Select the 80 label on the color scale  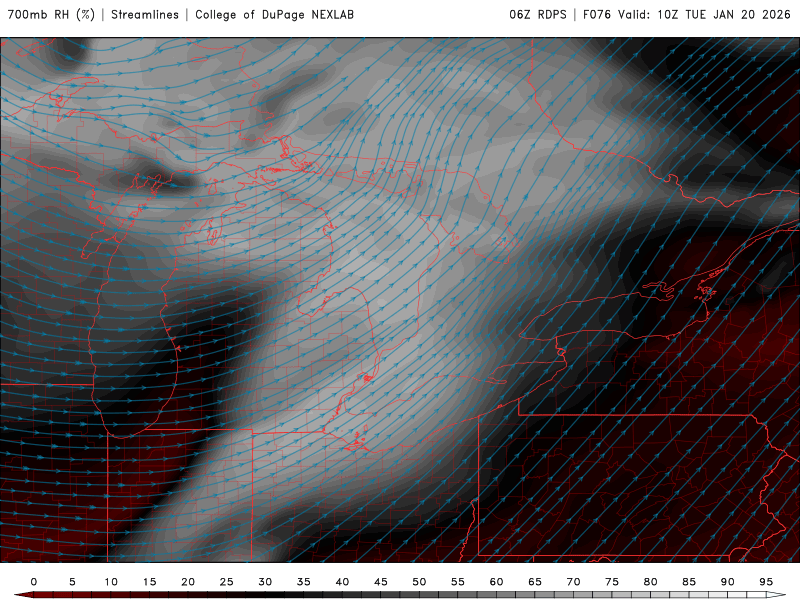pyautogui.click(x=651, y=582)
